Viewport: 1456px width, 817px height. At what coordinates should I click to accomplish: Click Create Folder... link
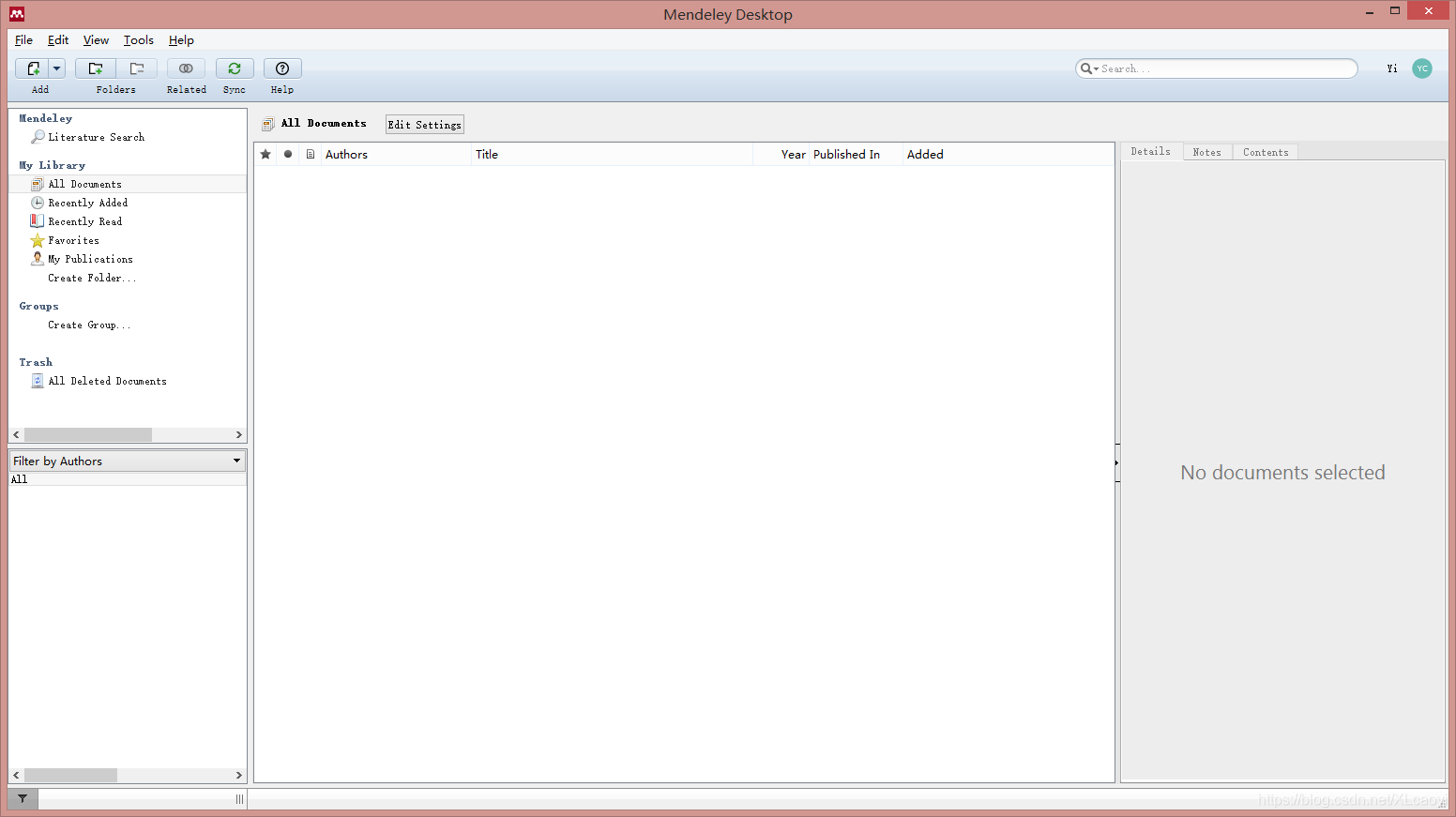pos(92,278)
